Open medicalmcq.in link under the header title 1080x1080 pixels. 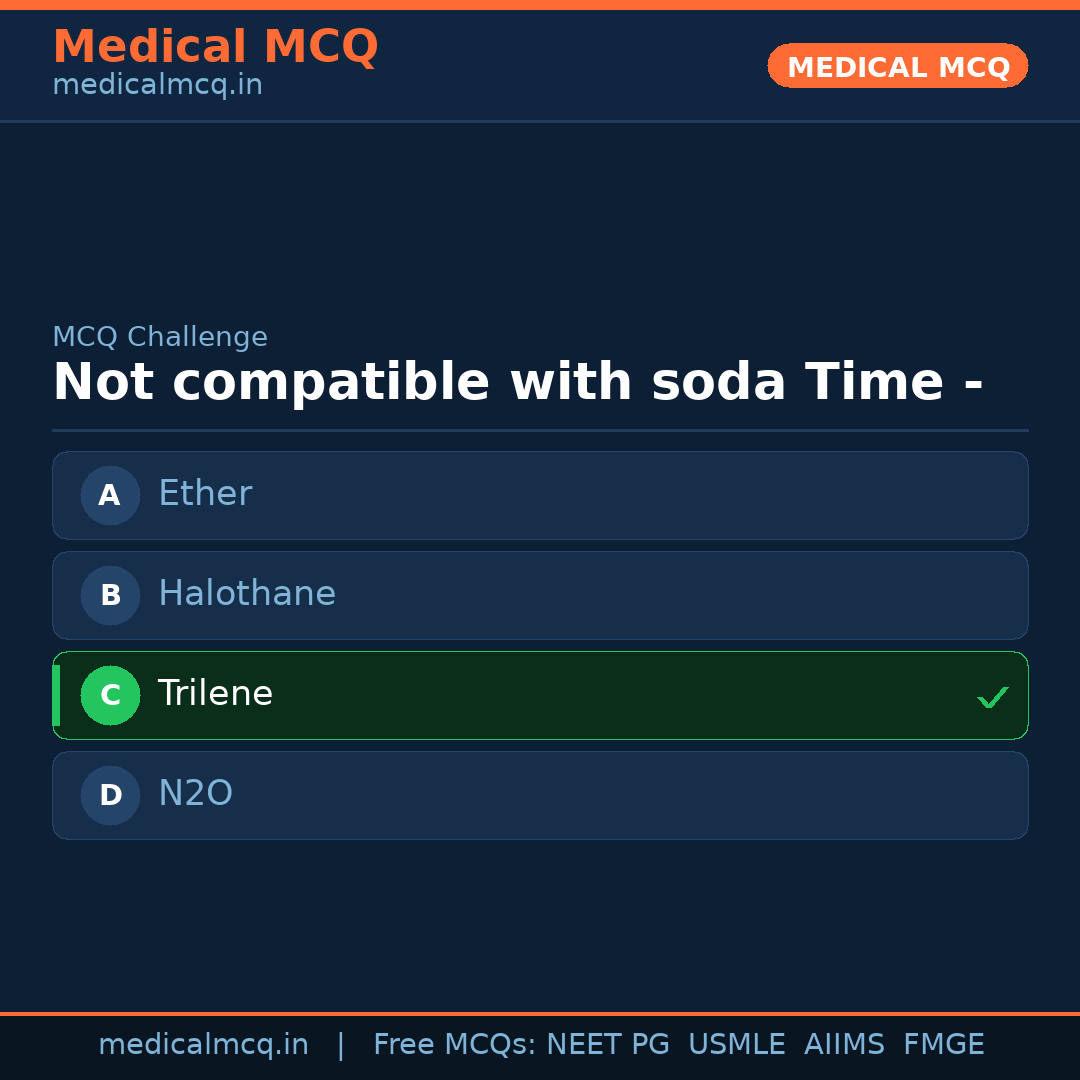[x=157, y=85]
